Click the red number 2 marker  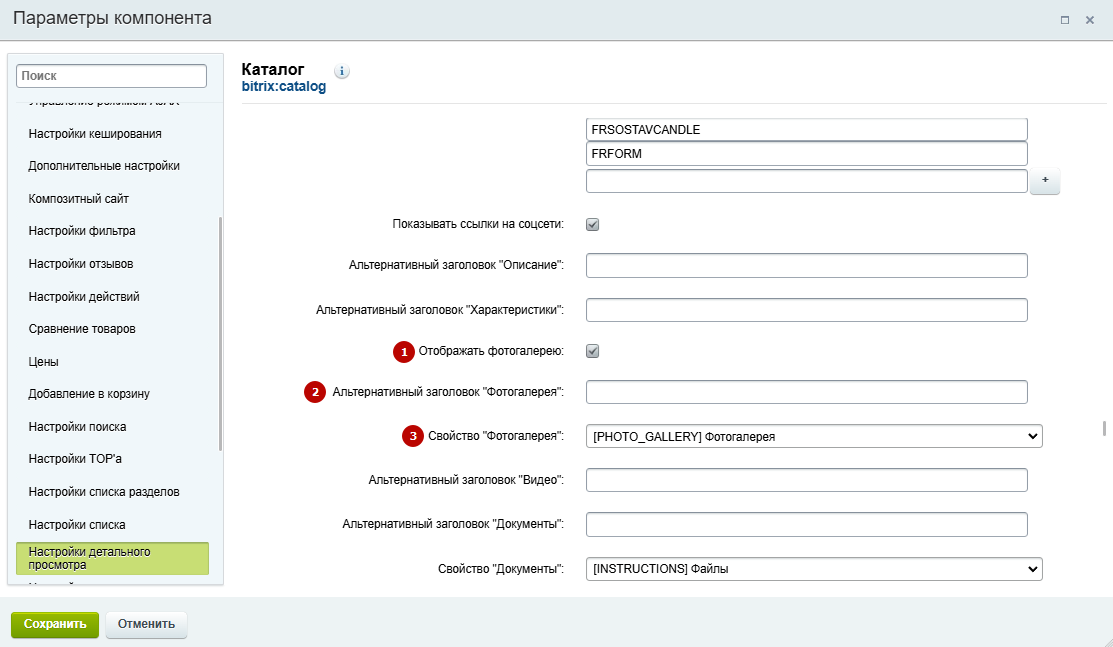[315, 392]
